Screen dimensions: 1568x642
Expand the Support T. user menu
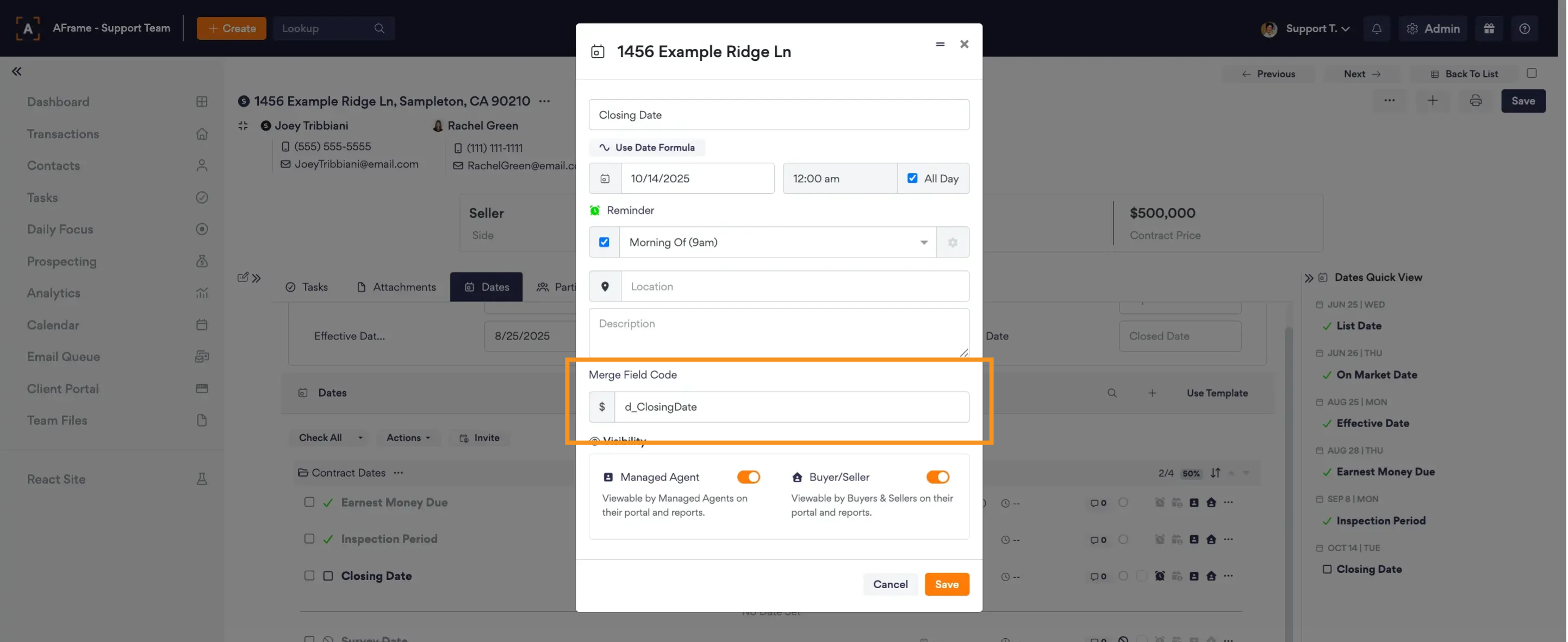tap(1317, 29)
